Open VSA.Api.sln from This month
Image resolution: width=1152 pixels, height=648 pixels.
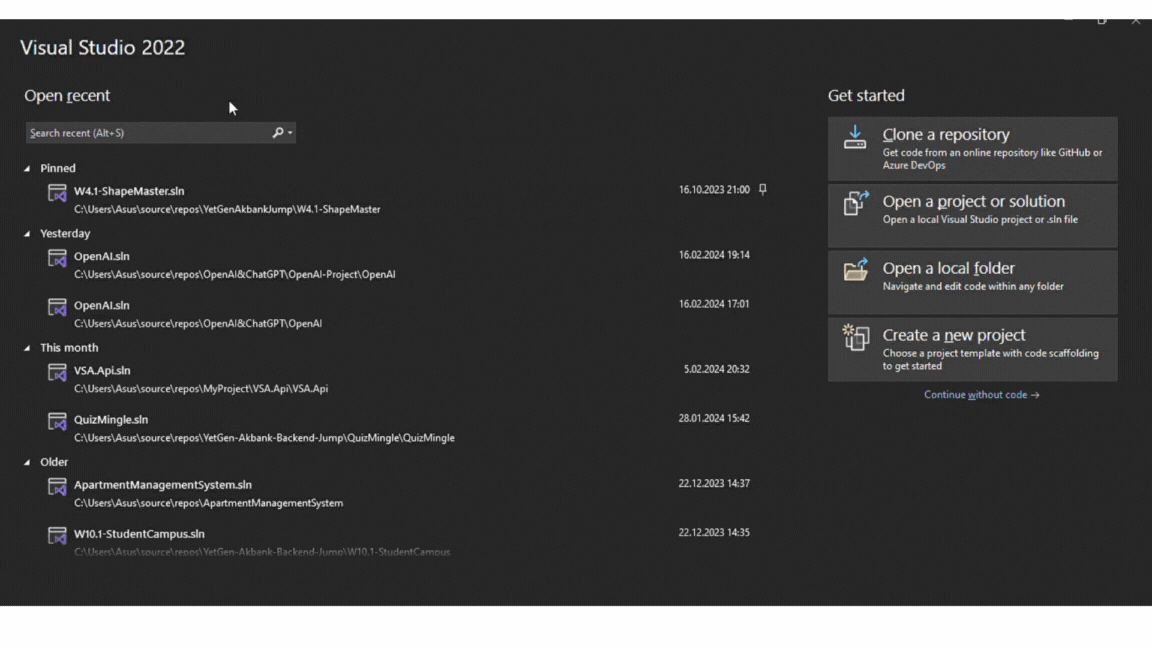[x=102, y=371]
